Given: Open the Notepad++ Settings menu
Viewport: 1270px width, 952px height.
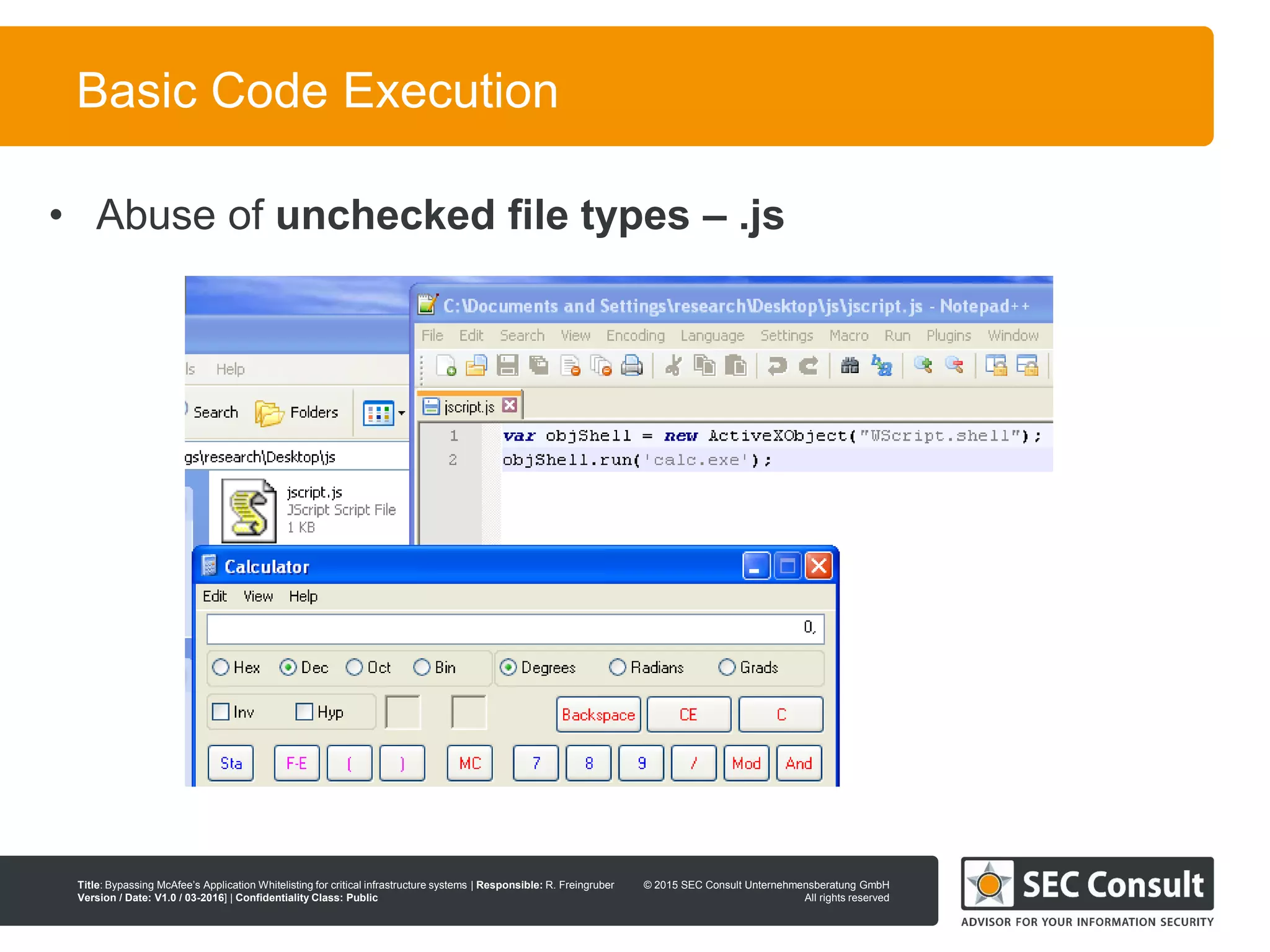Looking at the screenshot, I should point(786,335).
